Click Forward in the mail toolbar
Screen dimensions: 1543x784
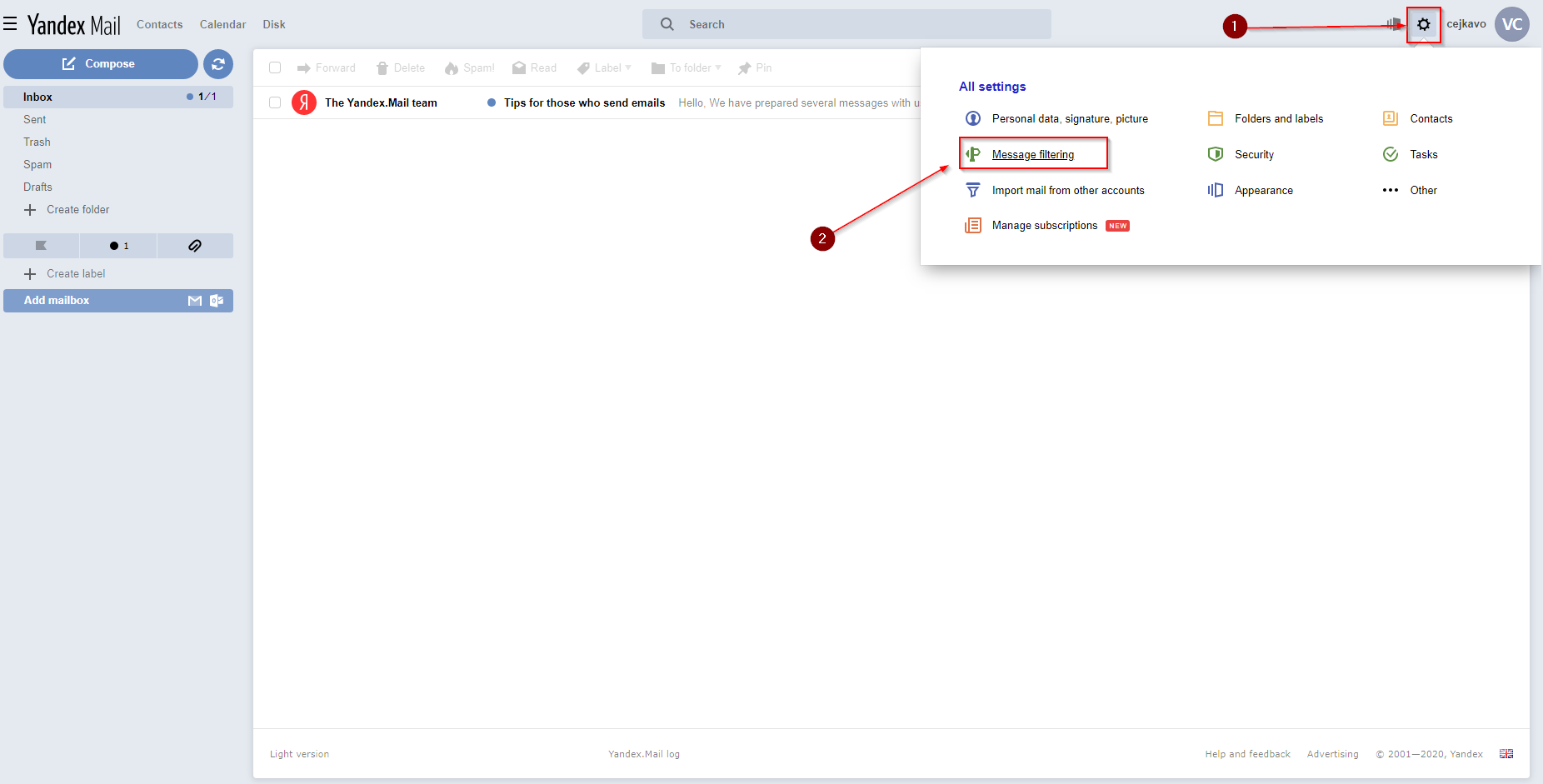(326, 67)
